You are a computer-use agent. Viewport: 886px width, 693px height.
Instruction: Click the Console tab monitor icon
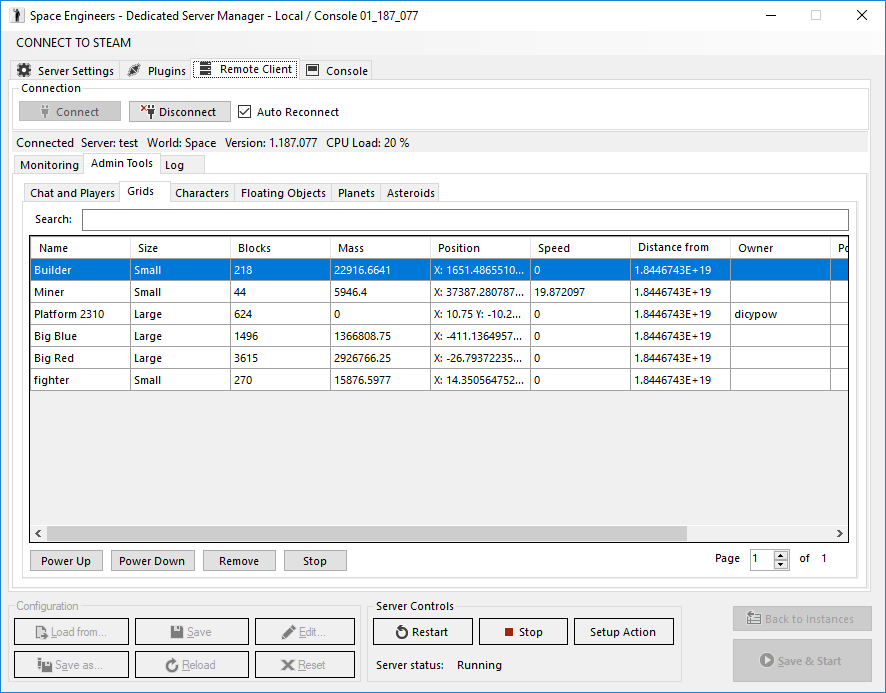click(312, 70)
